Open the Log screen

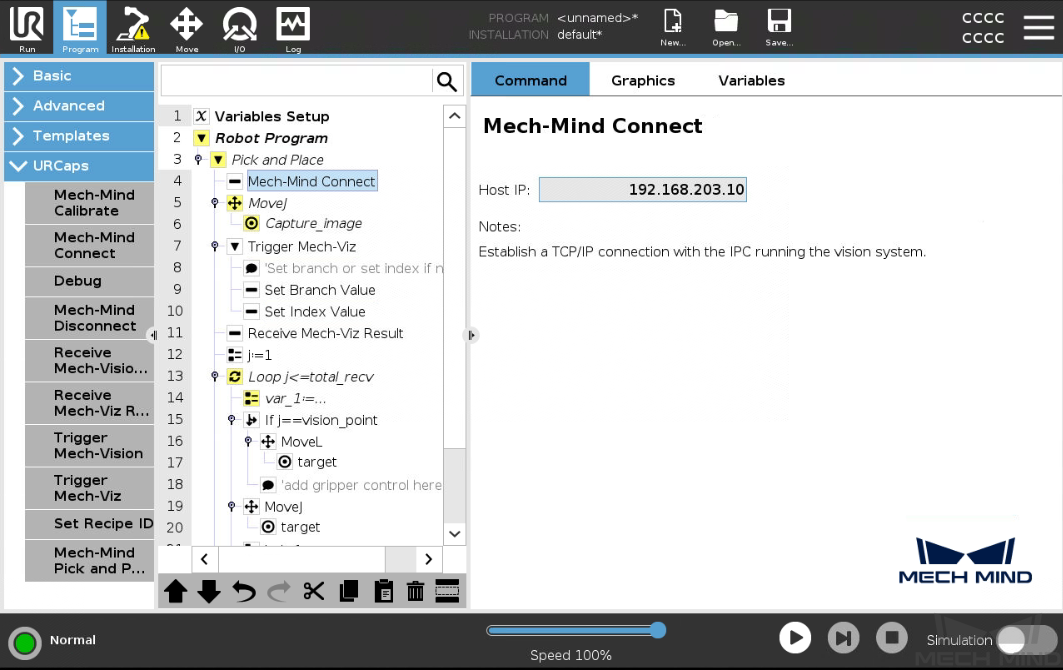pos(293,28)
